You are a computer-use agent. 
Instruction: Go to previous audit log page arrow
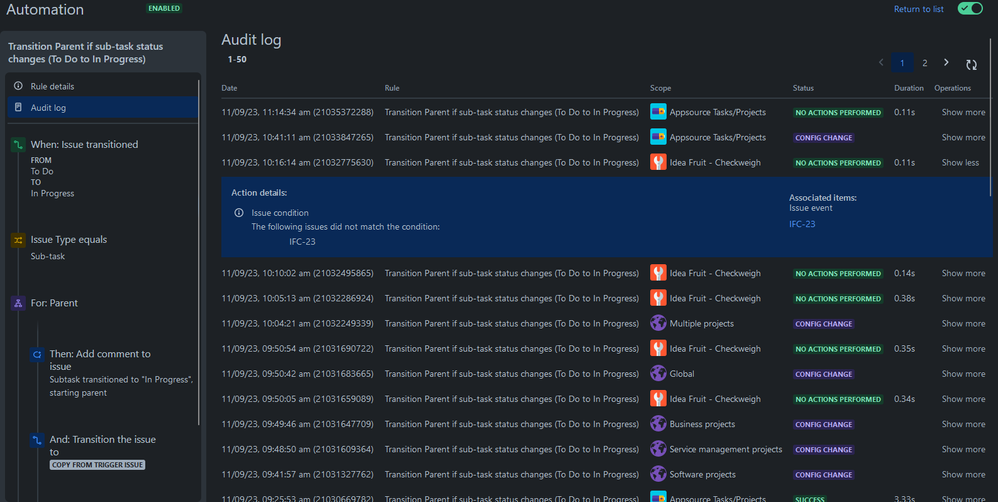pyautogui.click(x=881, y=62)
